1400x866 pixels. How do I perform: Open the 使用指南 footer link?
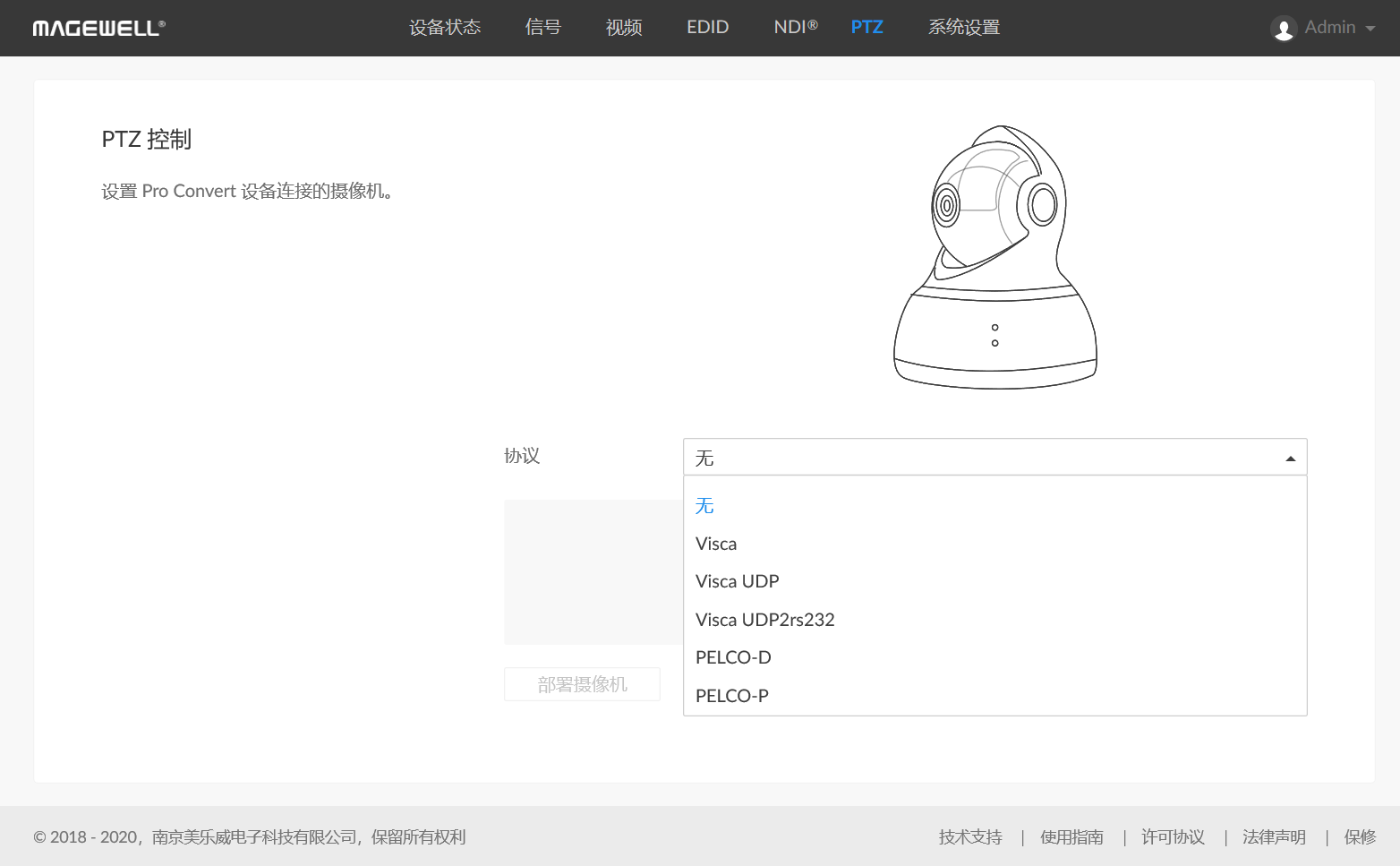click(1071, 837)
